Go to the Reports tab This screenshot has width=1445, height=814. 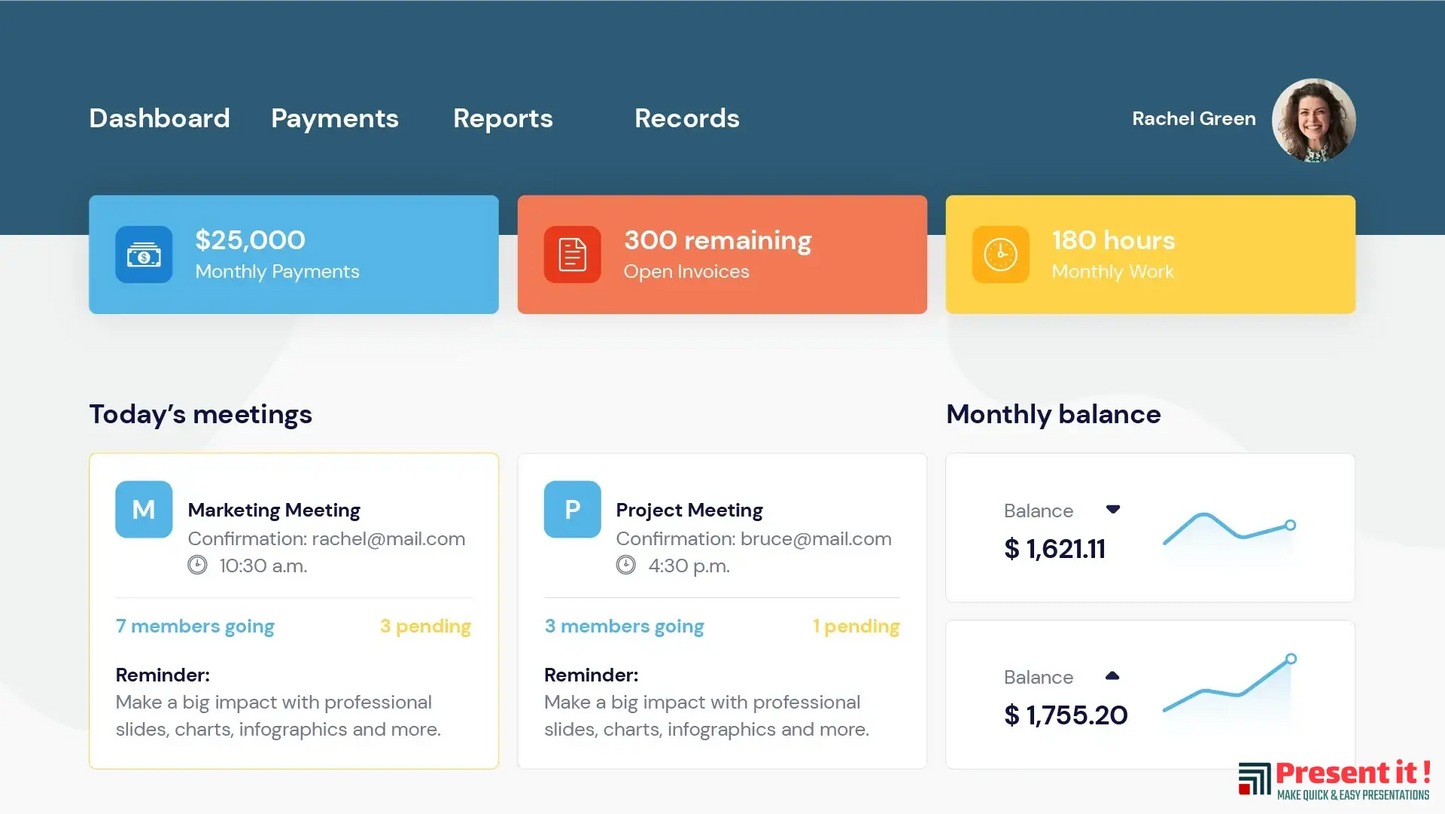coord(503,118)
